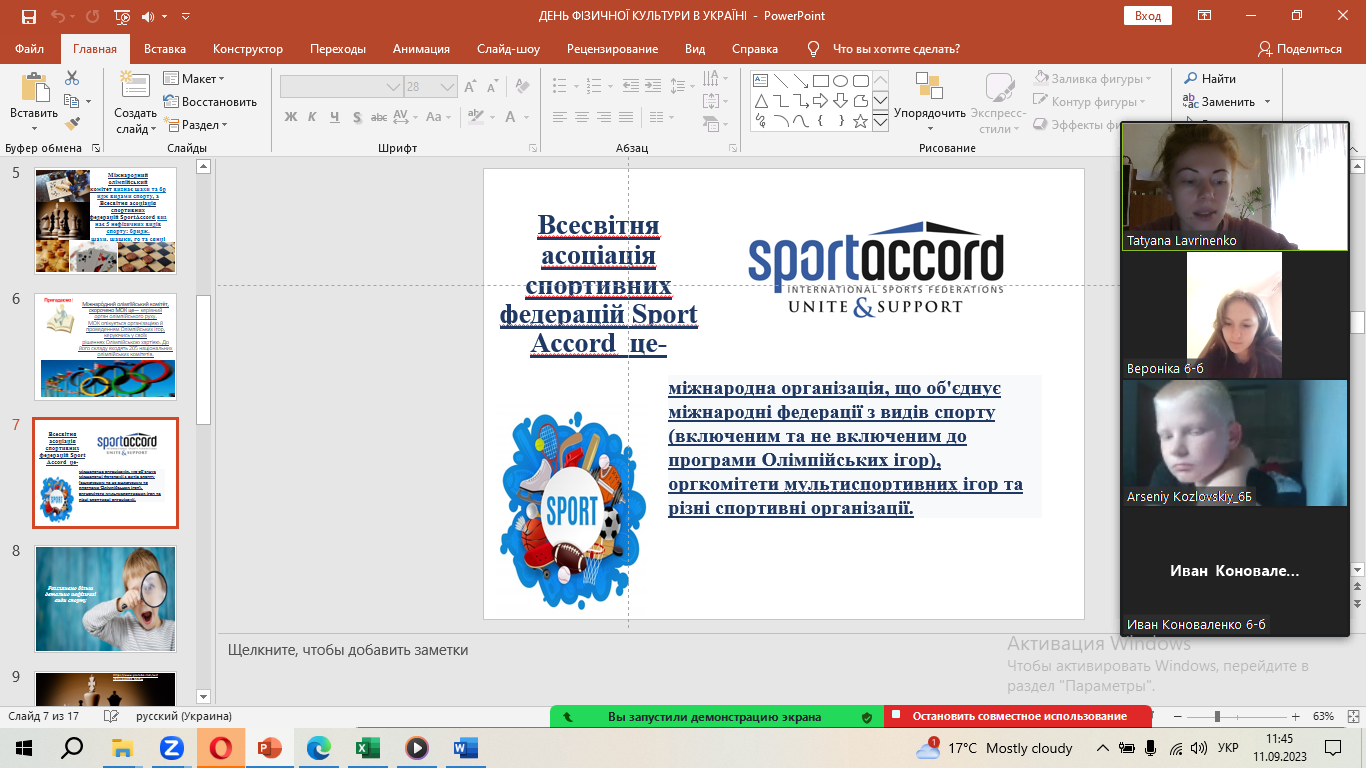Open the font name combo box
This screenshot has width=1366, height=768.
(x=341, y=87)
